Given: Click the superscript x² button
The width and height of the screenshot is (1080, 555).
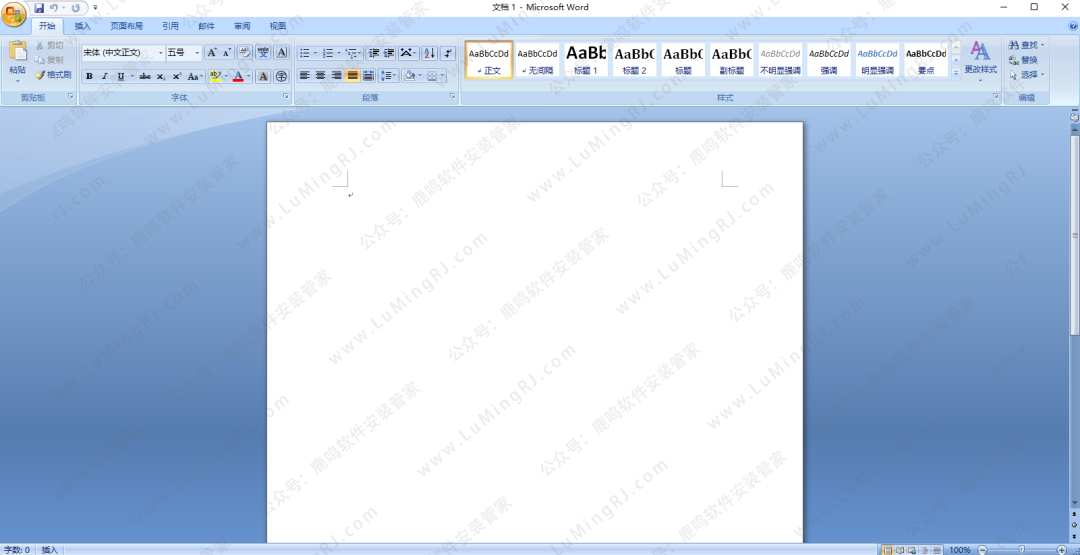Looking at the screenshot, I should [x=177, y=76].
